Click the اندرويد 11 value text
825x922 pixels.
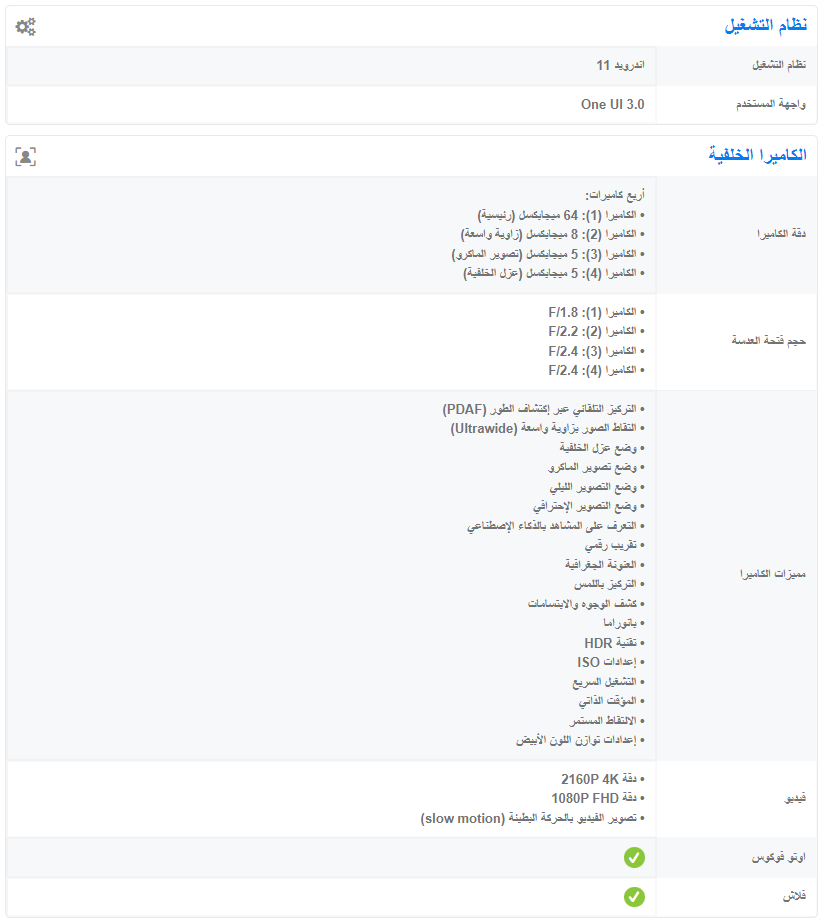point(620,65)
